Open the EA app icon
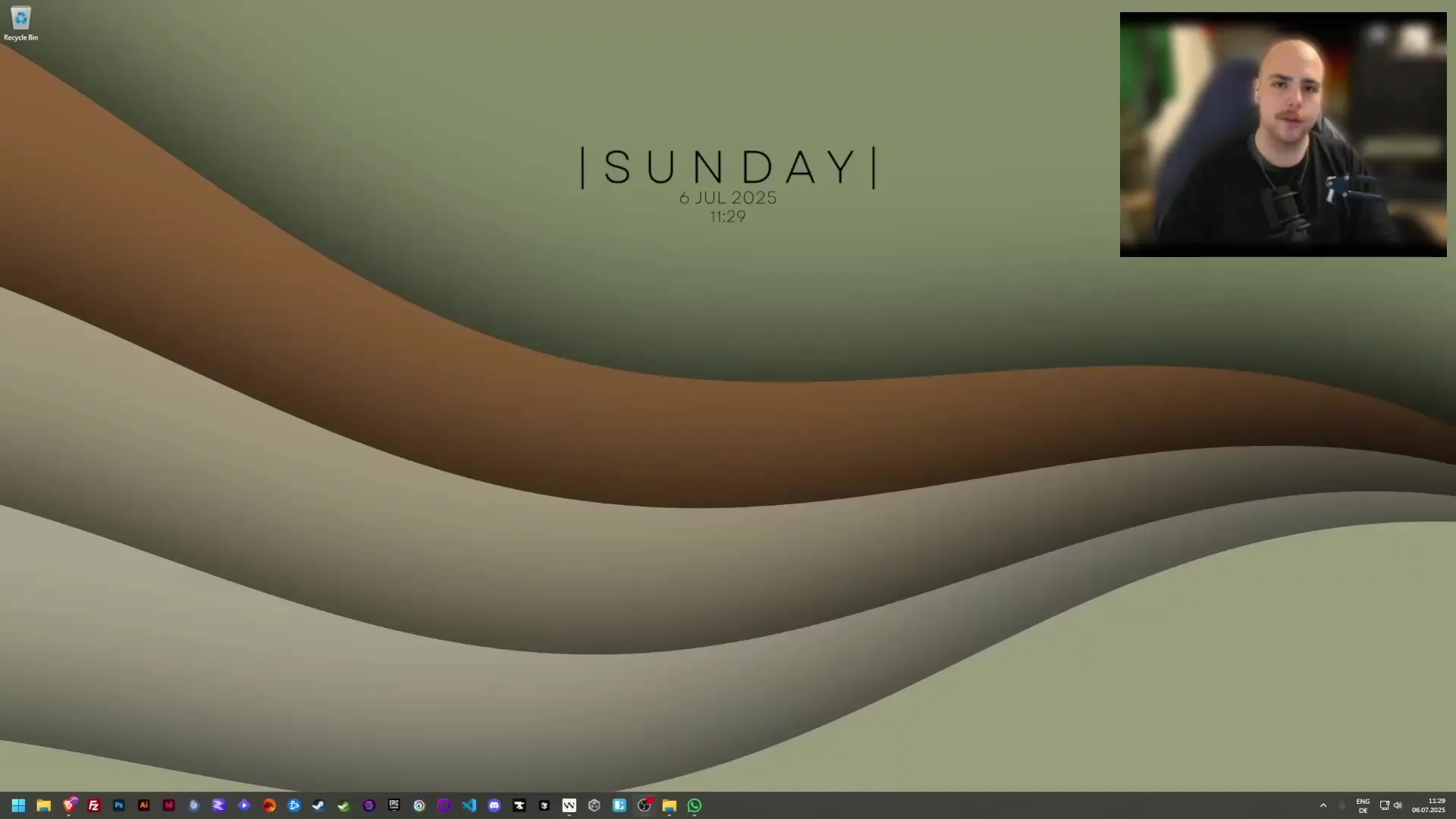1456x819 pixels. pyautogui.click(x=269, y=805)
